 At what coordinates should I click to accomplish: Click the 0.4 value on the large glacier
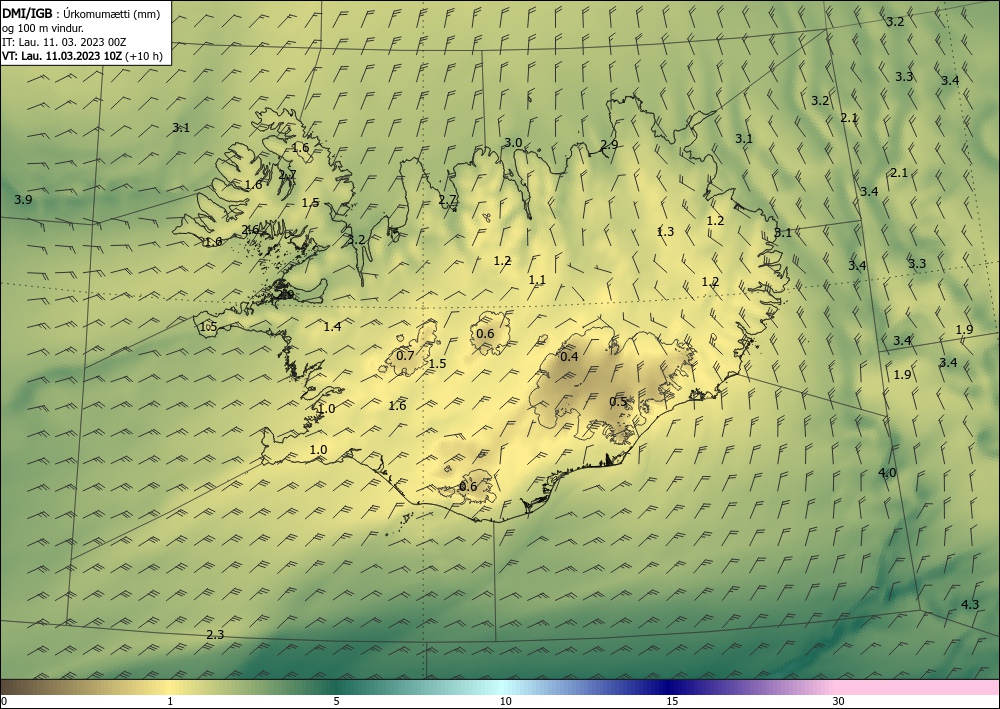569,356
